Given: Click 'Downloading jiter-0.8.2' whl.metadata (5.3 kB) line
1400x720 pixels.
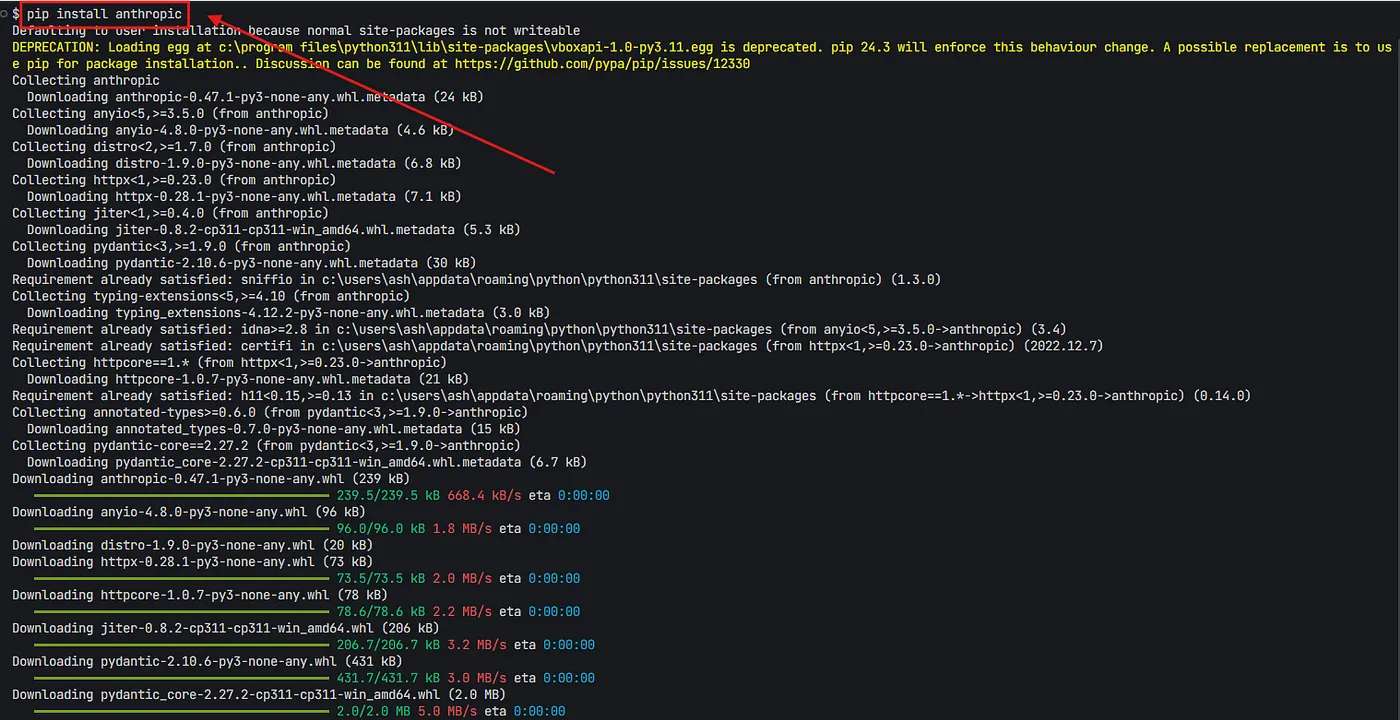Looking at the screenshot, I should point(273,230).
